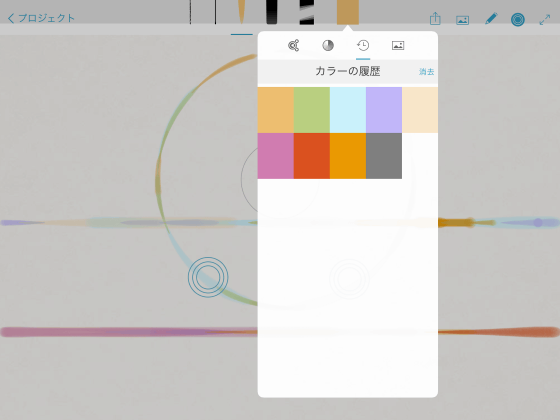Viewport: 560px width, 420px height.
Task: Select the pencil drawing tool icon
Action: click(491, 19)
